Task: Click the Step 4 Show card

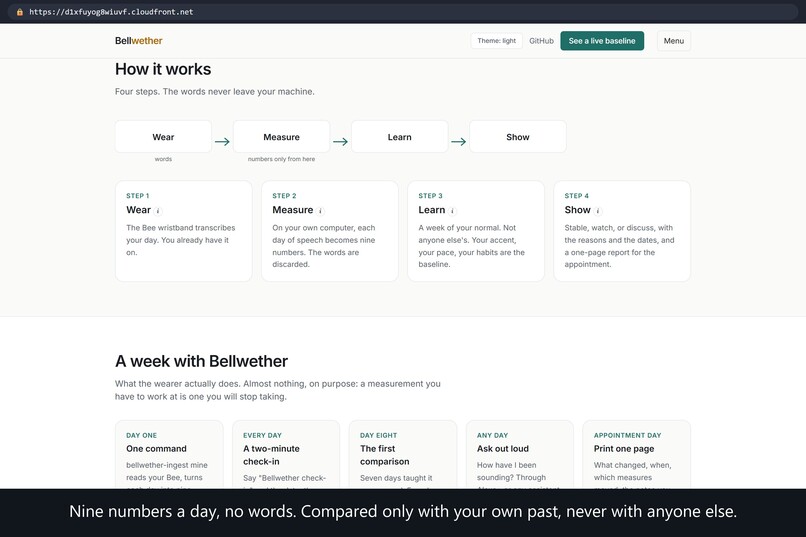Action: (x=622, y=231)
